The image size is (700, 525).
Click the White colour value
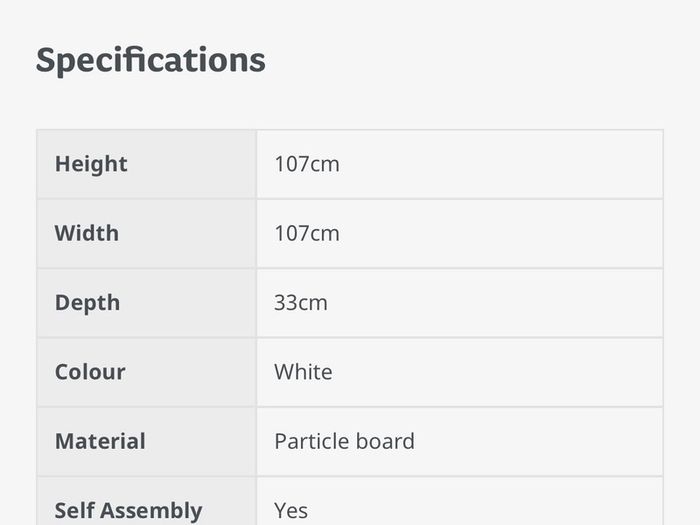click(x=303, y=372)
